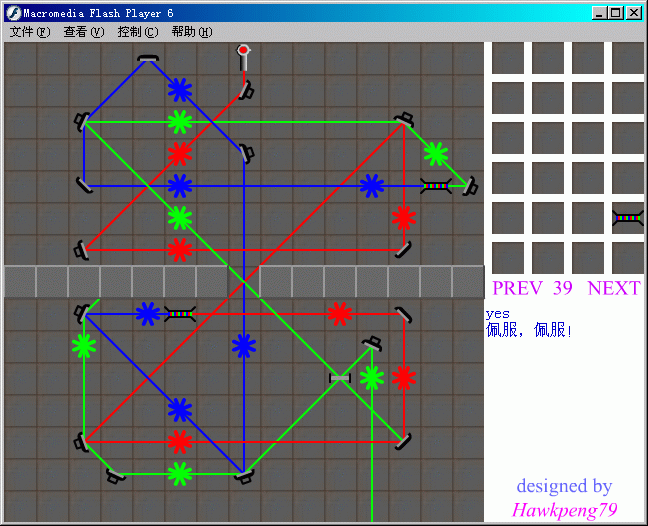Select the rainbow filter piece in inventory grid
The image size is (648, 526).
(x=627, y=217)
